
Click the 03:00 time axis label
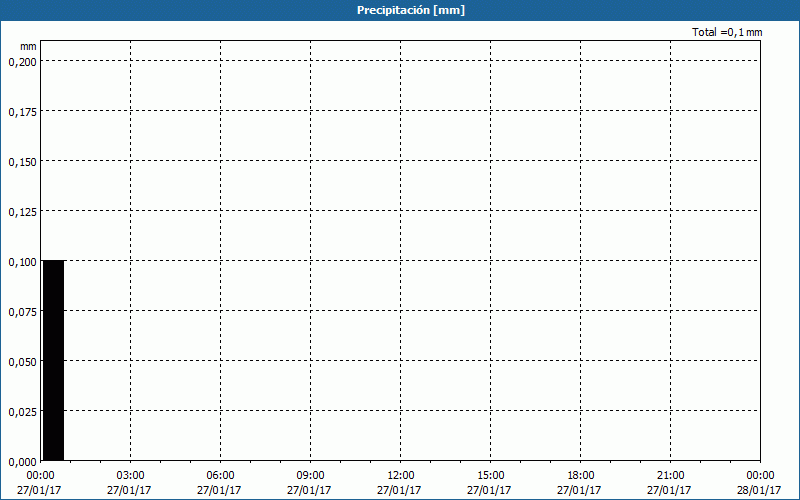click(130, 476)
